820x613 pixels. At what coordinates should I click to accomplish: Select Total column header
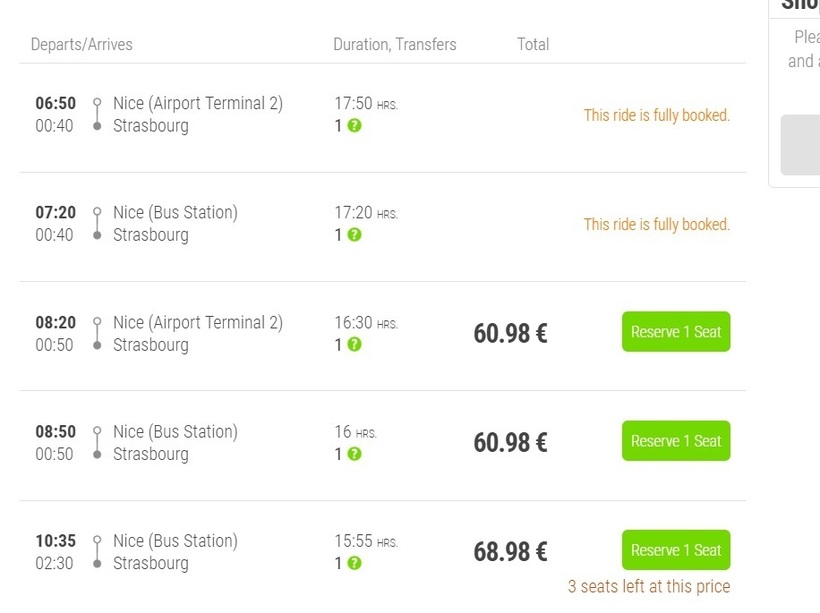tap(533, 44)
